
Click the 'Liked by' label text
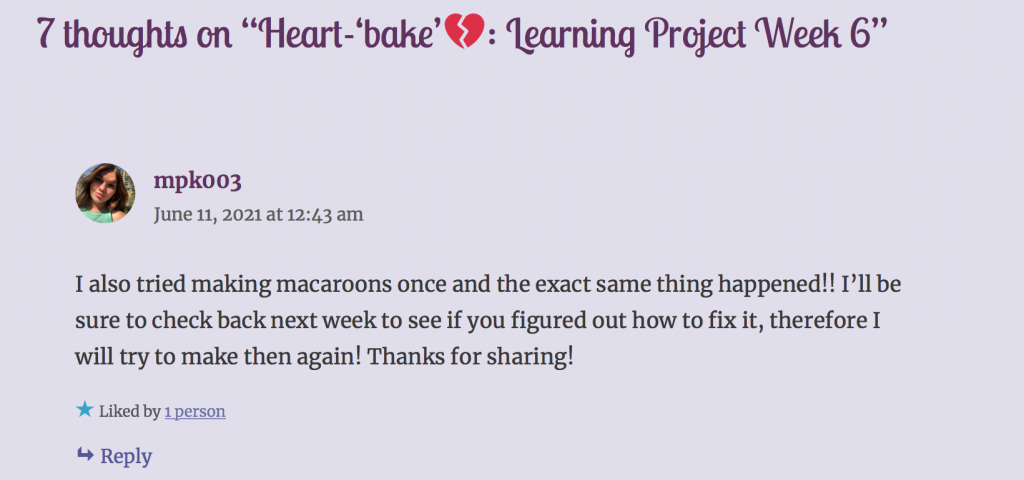click(129, 411)
